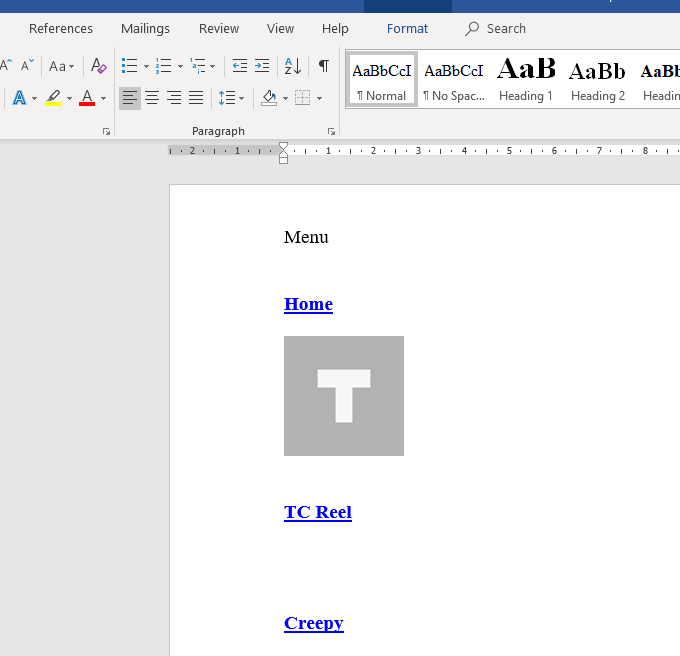
Task: Apply the yellow text highlight color
Action: 54,98
